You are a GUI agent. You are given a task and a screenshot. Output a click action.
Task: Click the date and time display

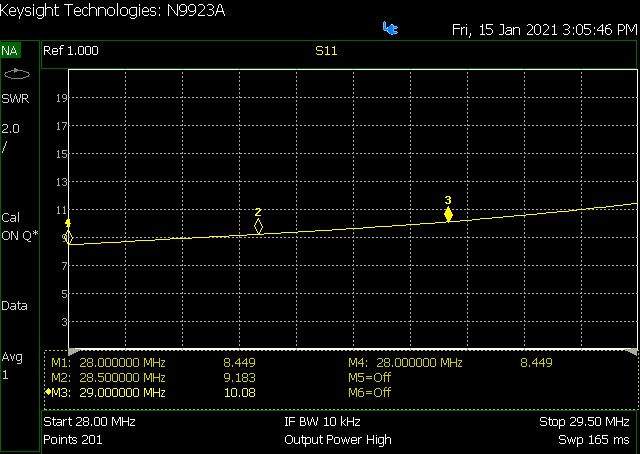[x=544, y=30]
